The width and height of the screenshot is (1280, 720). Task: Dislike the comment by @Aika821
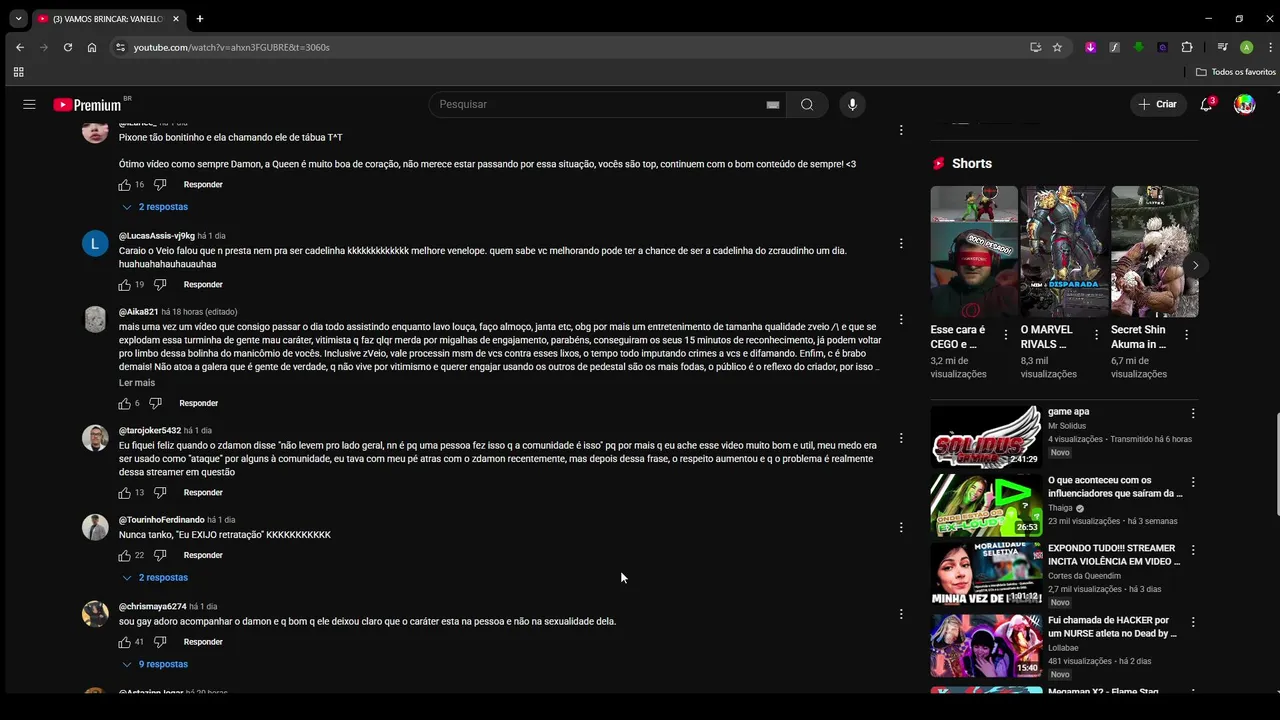pos(155,403)
